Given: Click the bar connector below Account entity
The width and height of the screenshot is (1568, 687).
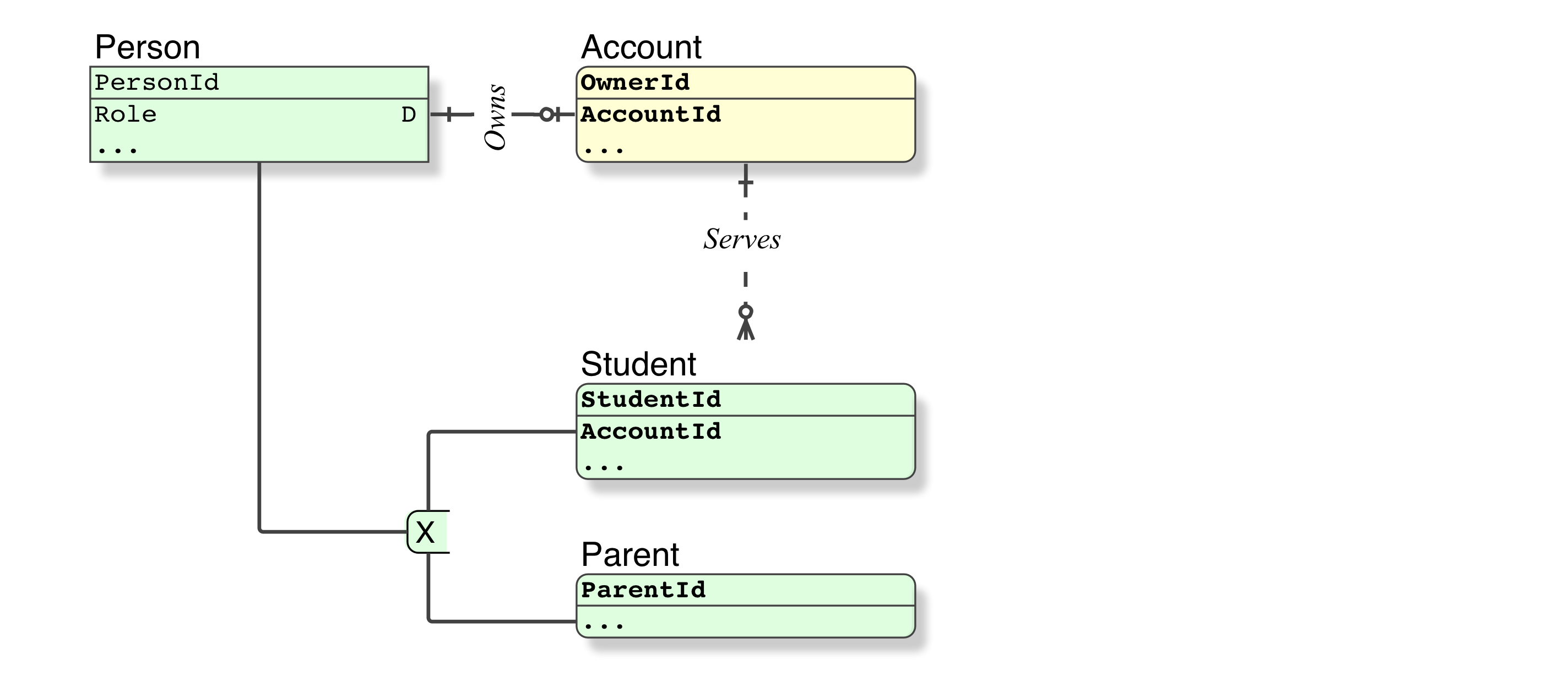Looking at the screenshot, I should [746, 183].
